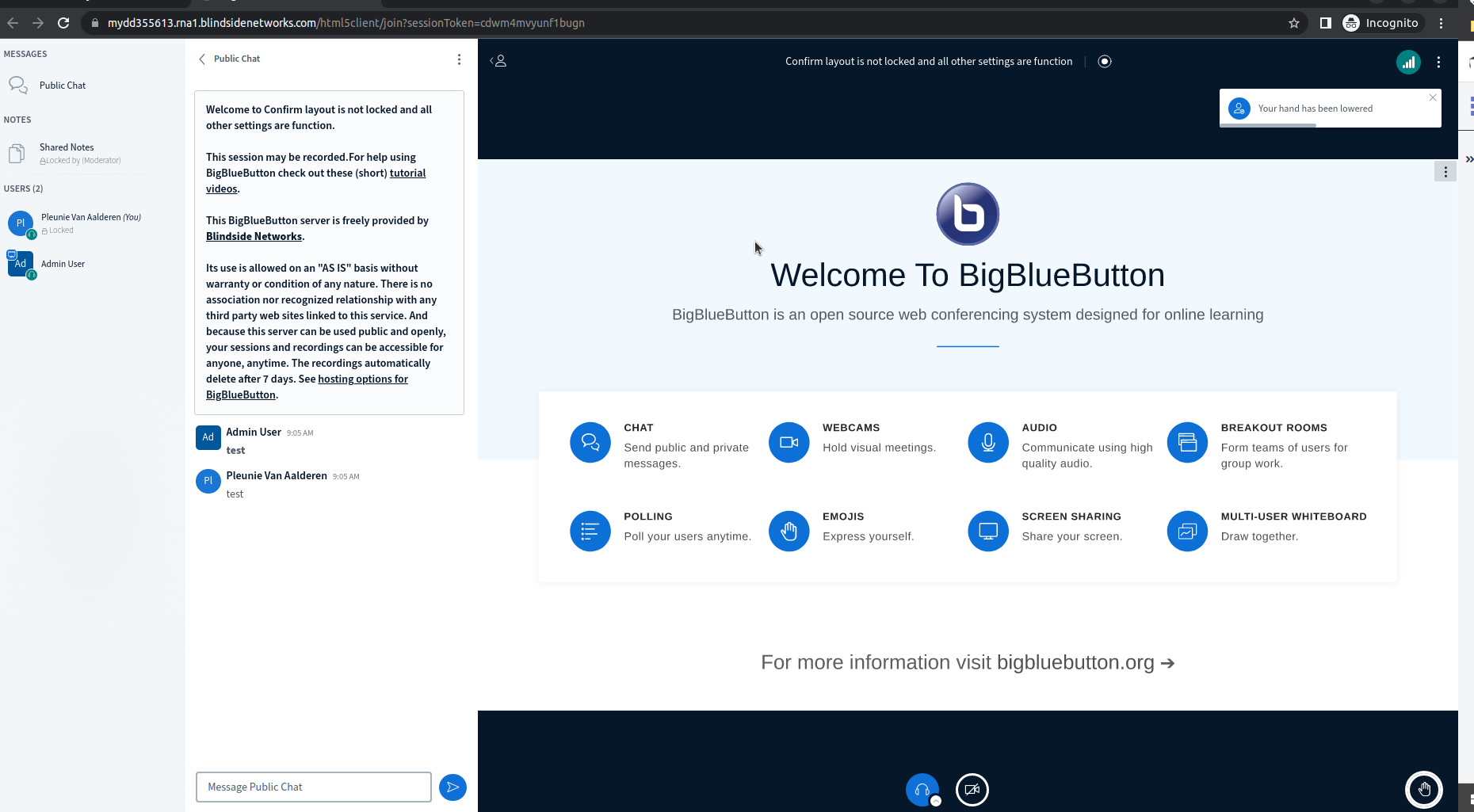The height and width of the screenshot is (812, 1474).
Task: Open hosting options for BigBlueButton link
Action: tap(363, 379)
